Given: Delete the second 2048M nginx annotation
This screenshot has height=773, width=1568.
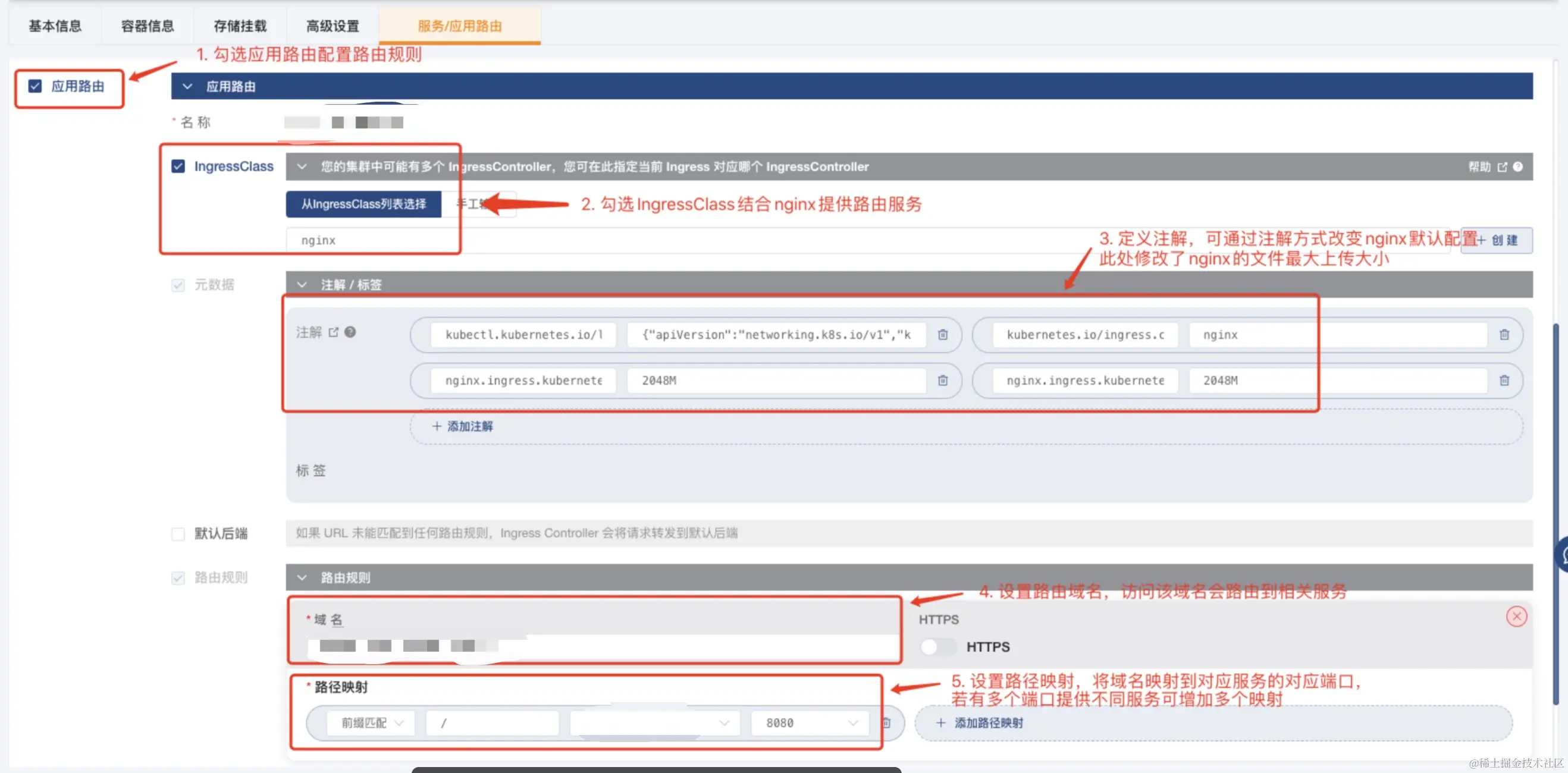Looking at the screenshot, I should coord(1504,381).
